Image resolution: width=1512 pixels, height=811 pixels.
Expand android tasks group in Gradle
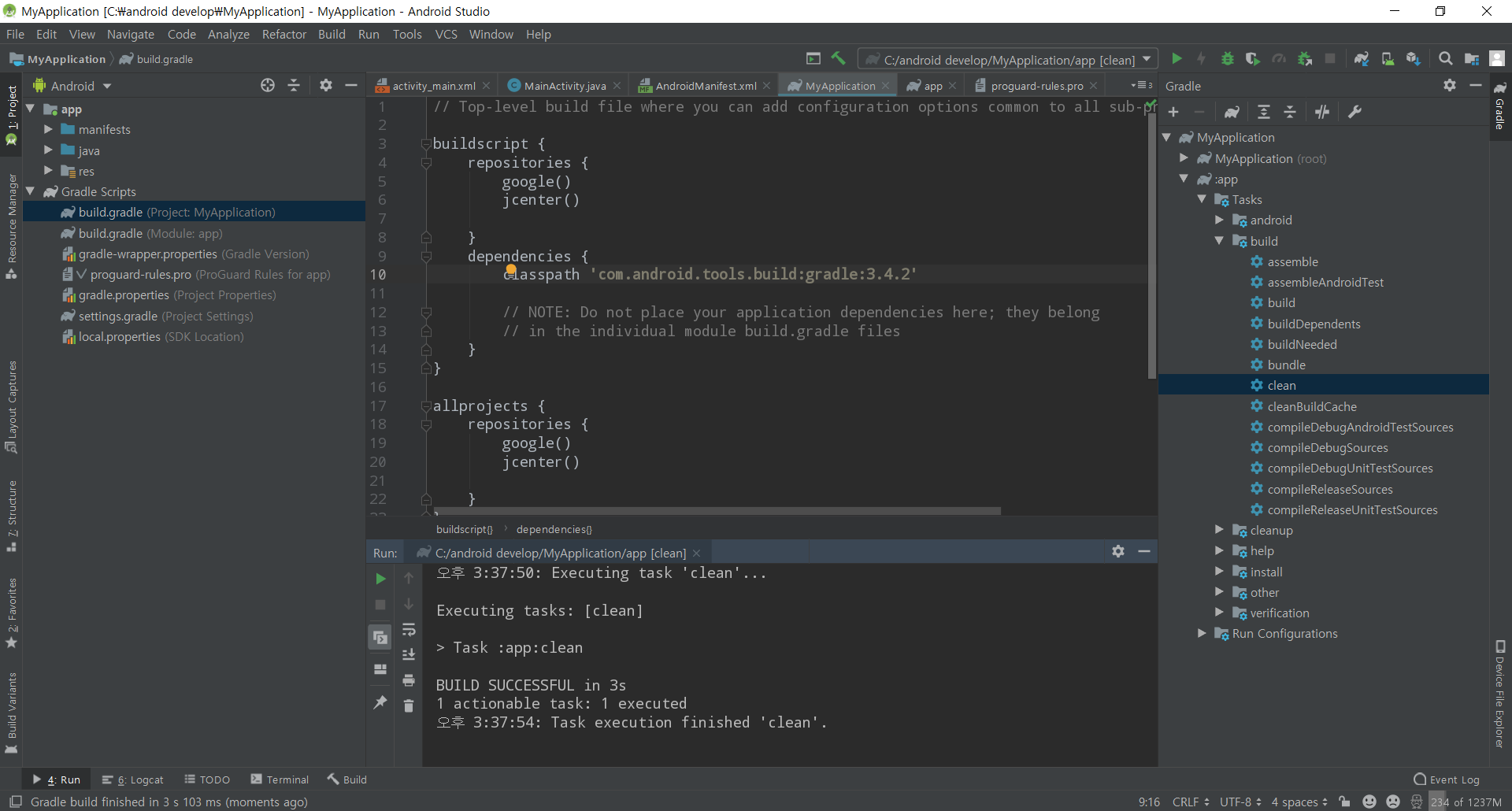[x=1219, y=220]
